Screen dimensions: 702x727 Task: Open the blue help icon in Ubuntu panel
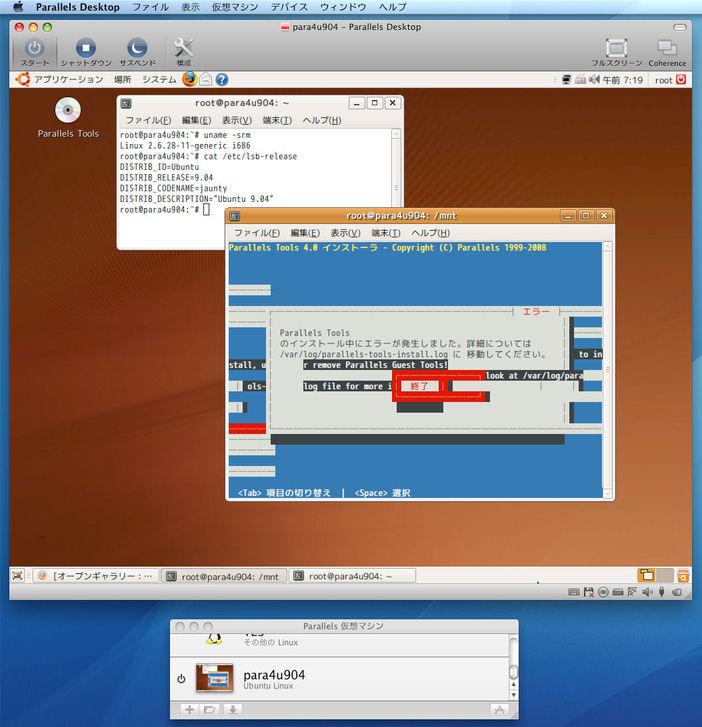[222, 80]
